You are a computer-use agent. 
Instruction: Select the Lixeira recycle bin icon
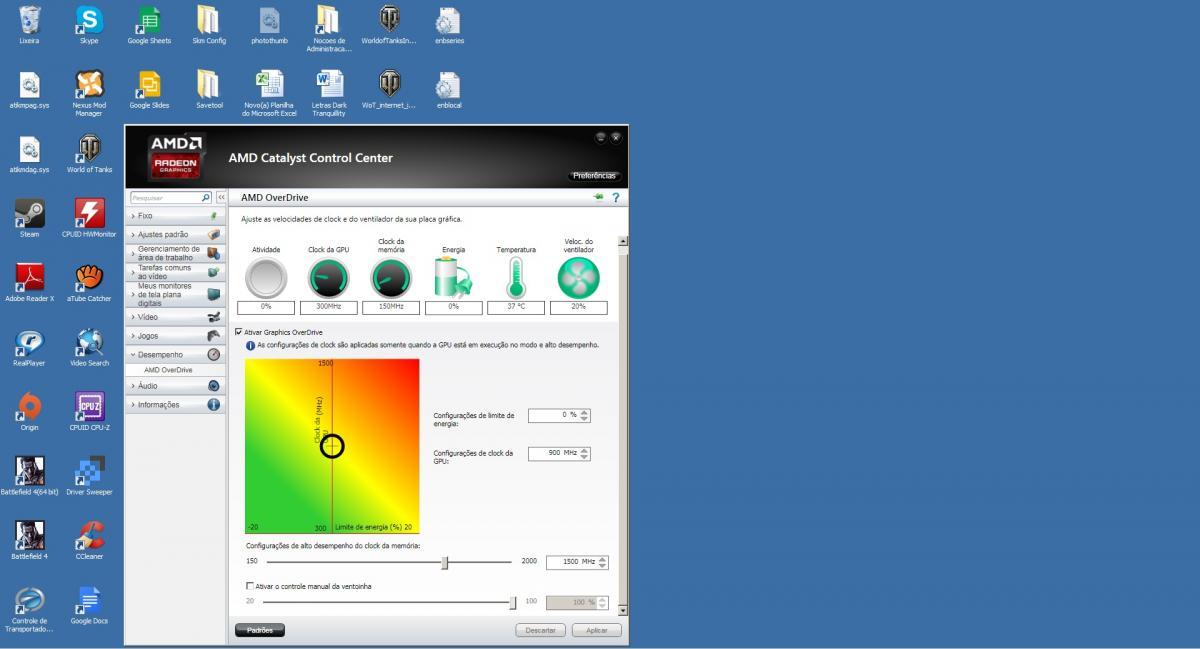tap(29, 25)
